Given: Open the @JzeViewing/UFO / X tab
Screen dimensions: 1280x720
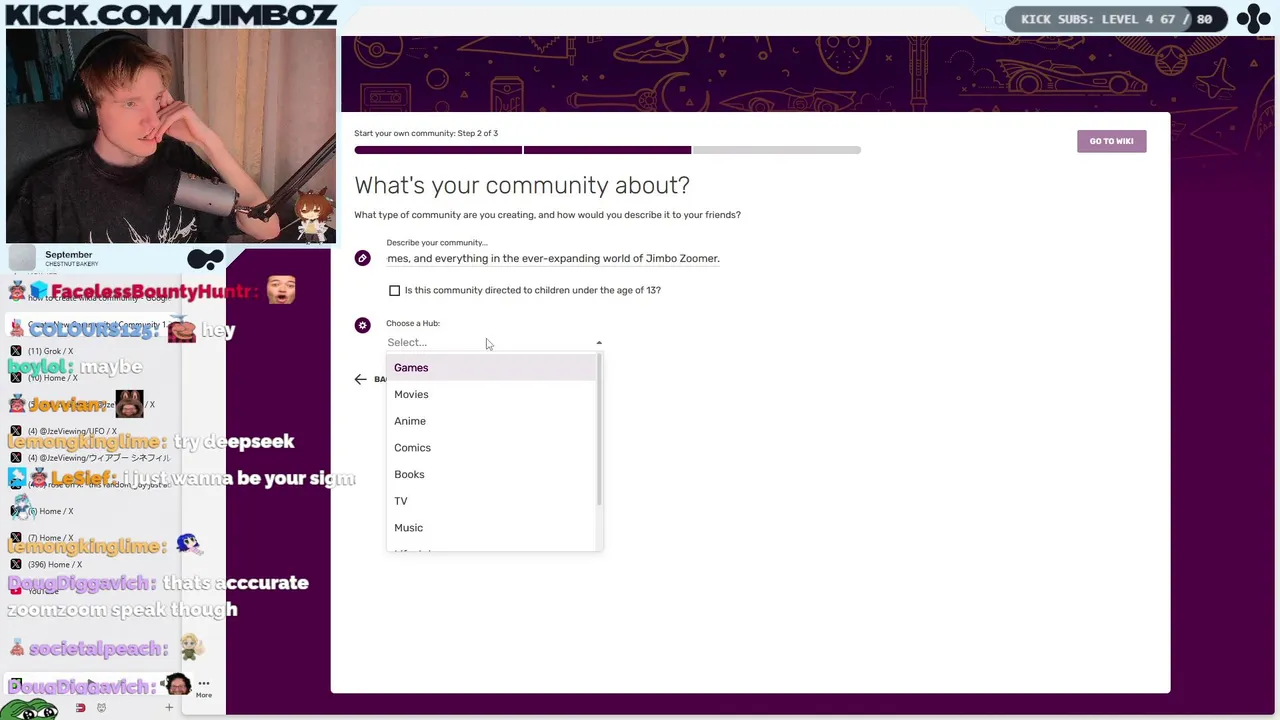Looking at the screenshot, I should click(72, 431).
